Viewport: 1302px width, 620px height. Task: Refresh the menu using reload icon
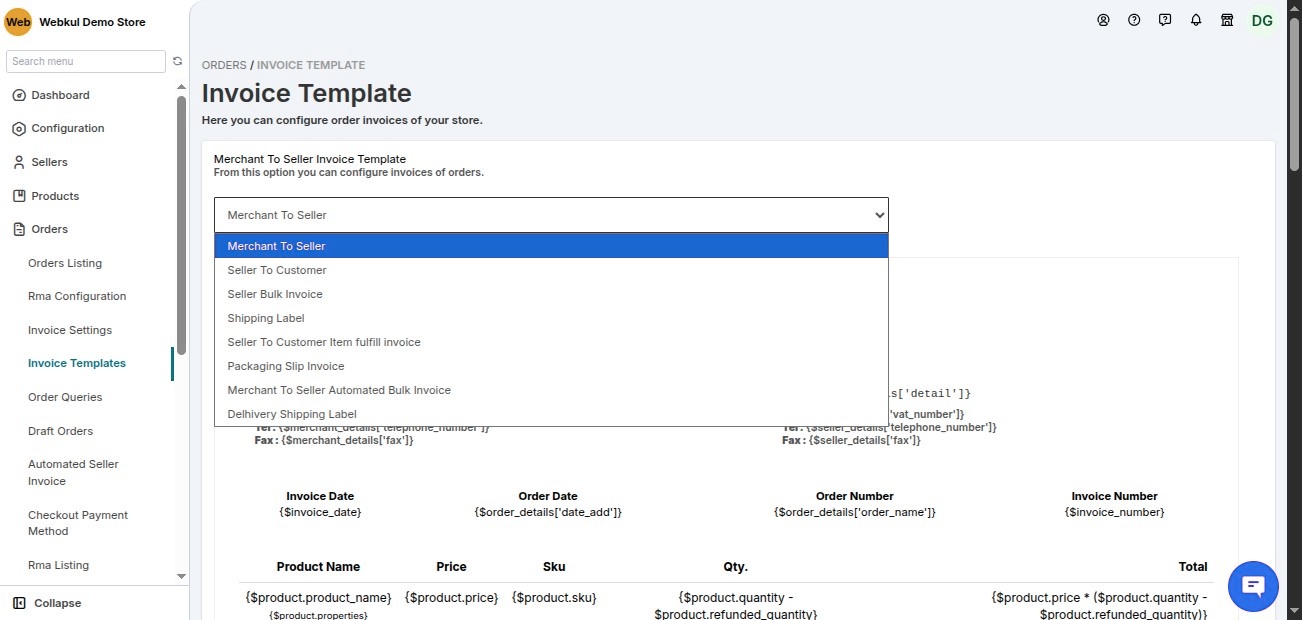click(x=177, y=61)
